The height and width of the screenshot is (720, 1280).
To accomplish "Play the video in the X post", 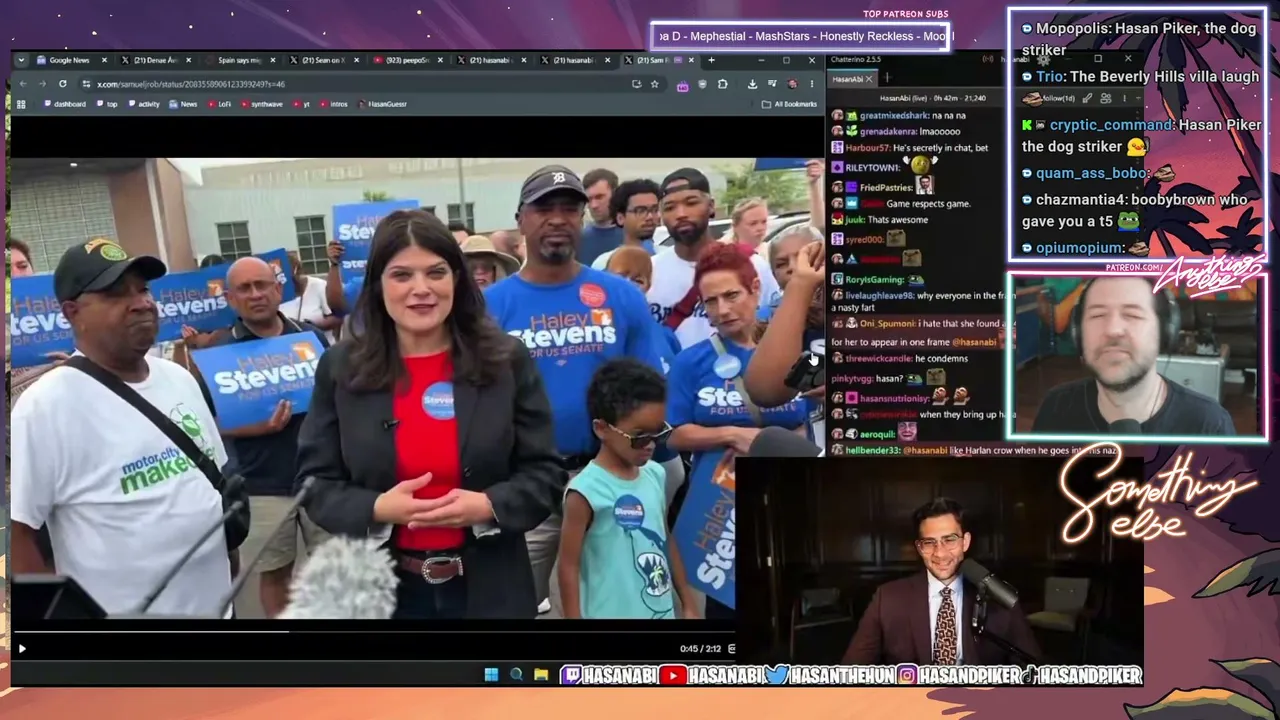I will click(22, 648).
